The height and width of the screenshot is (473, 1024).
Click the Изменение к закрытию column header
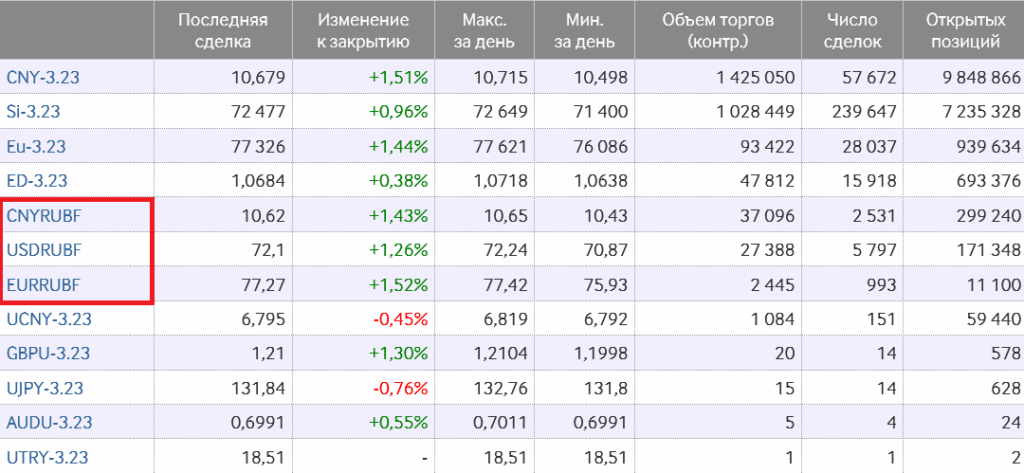point(362,31)
